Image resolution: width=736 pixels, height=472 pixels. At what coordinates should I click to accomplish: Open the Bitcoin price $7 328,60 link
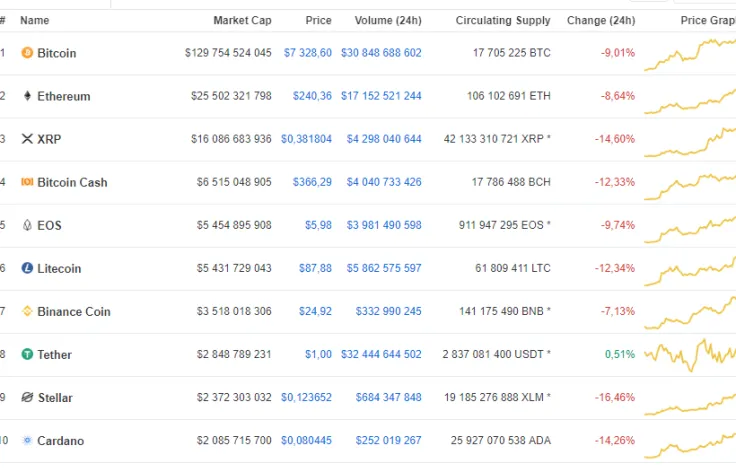[x=307, y=53]
